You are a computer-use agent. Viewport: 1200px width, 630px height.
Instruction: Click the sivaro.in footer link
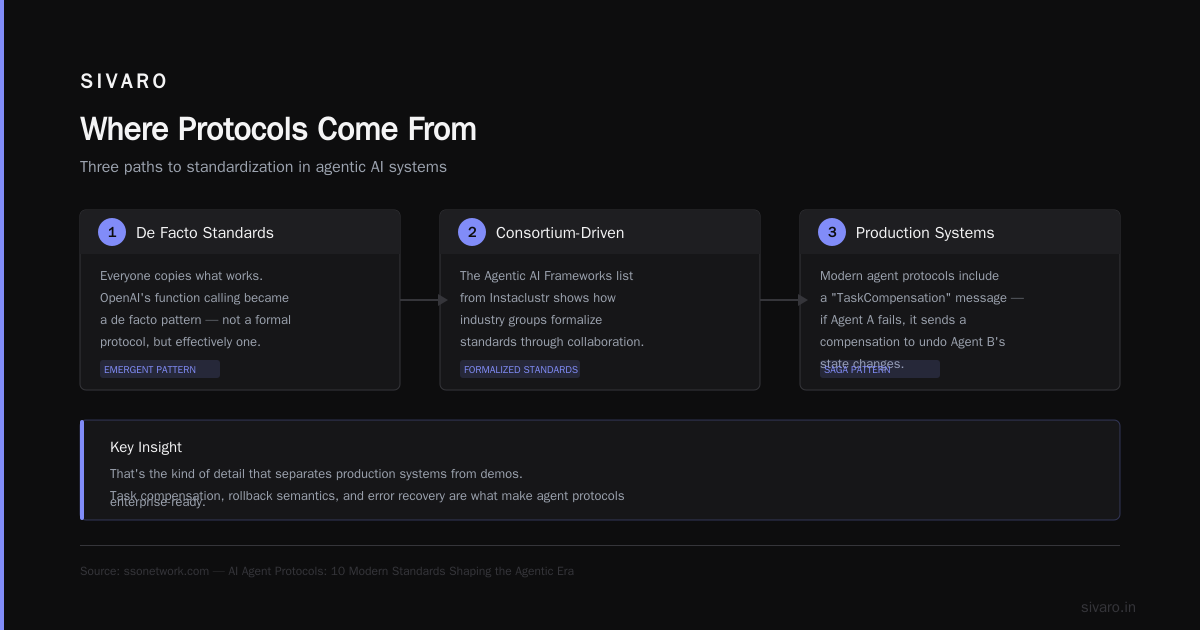[x=1108, y=607]
